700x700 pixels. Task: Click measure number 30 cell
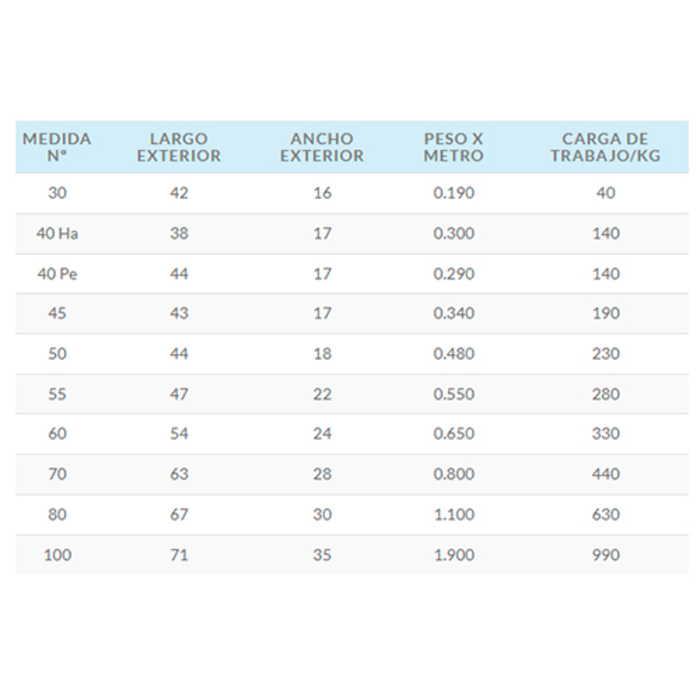coord(57,193)
